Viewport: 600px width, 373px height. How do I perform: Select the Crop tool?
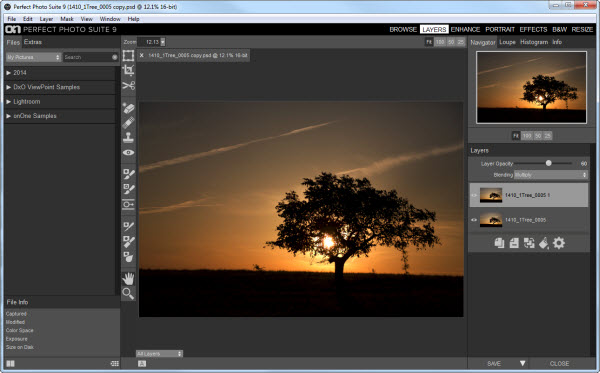pos(128,70)
